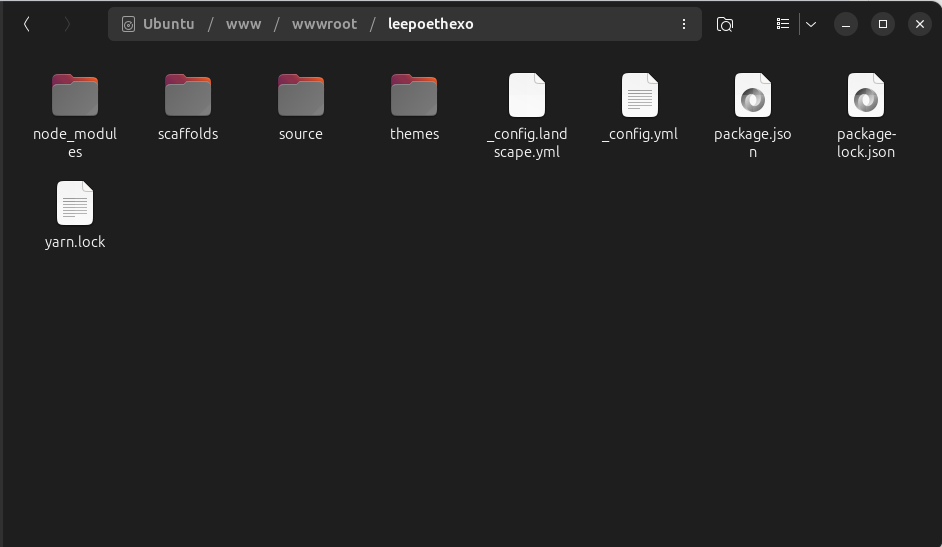Select the _config.yml file icon

[x=640, y=96]
